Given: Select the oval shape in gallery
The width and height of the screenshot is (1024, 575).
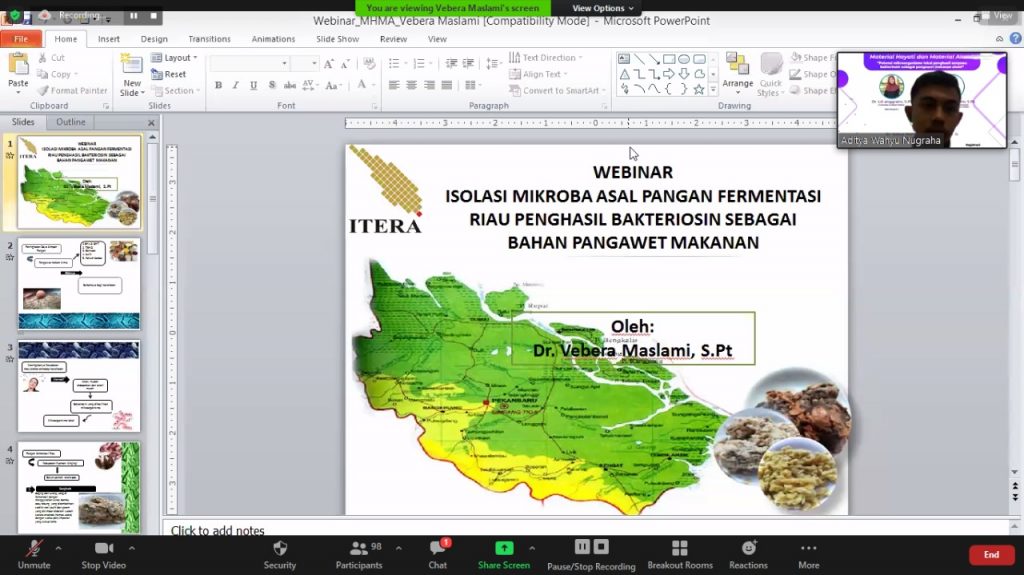Looking at the screenshot, I should click(x=684, y=59).
